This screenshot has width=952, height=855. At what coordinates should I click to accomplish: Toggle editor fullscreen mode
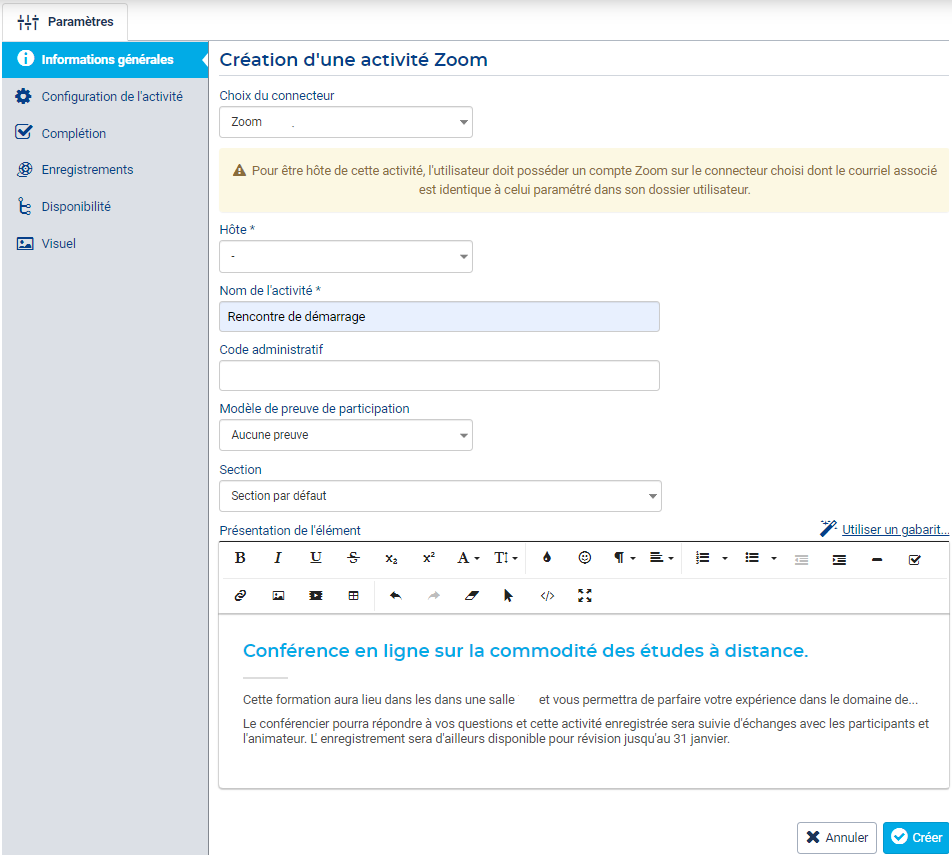[x=585, y=596]
